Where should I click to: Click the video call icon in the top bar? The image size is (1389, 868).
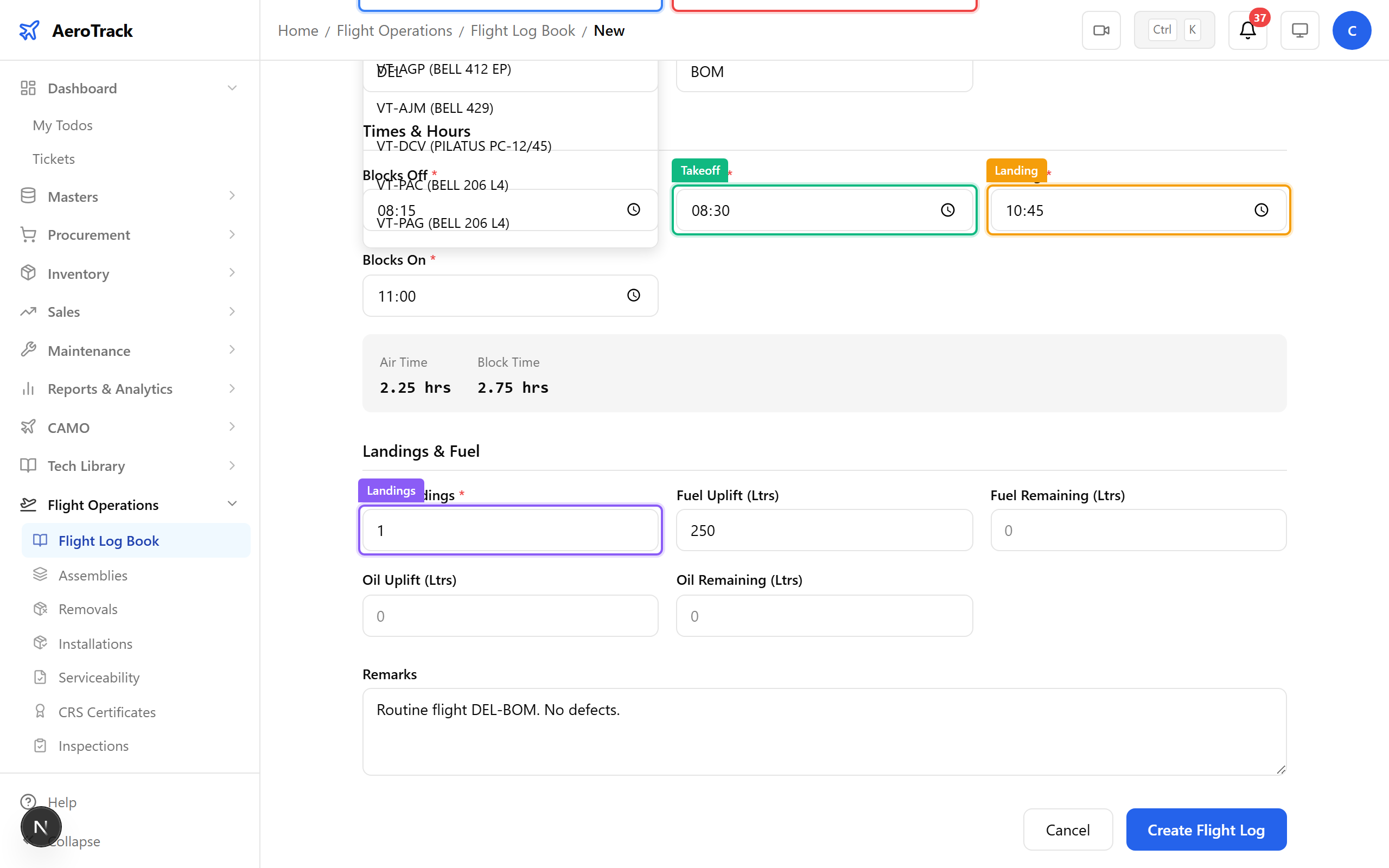(1100, 30)
